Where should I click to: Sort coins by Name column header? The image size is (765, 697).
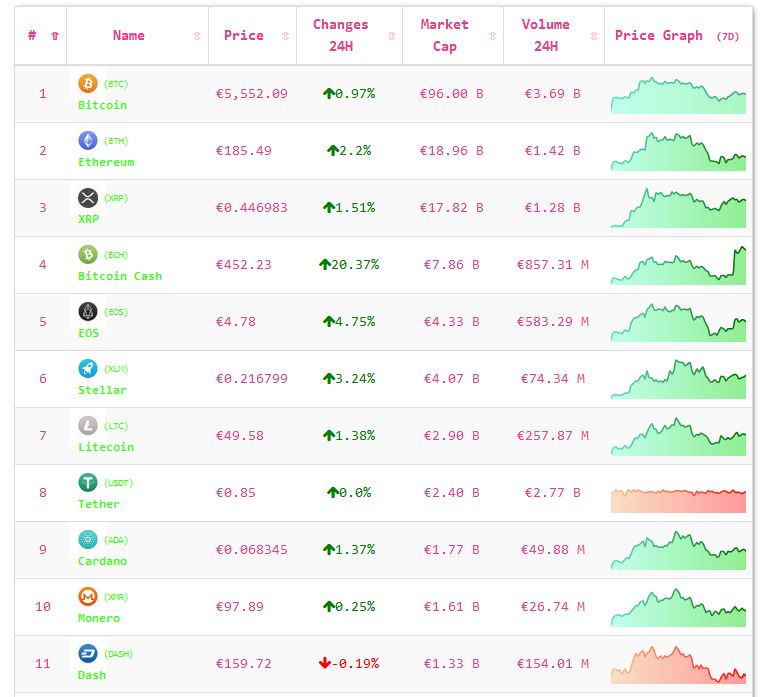tap(128, 35)
